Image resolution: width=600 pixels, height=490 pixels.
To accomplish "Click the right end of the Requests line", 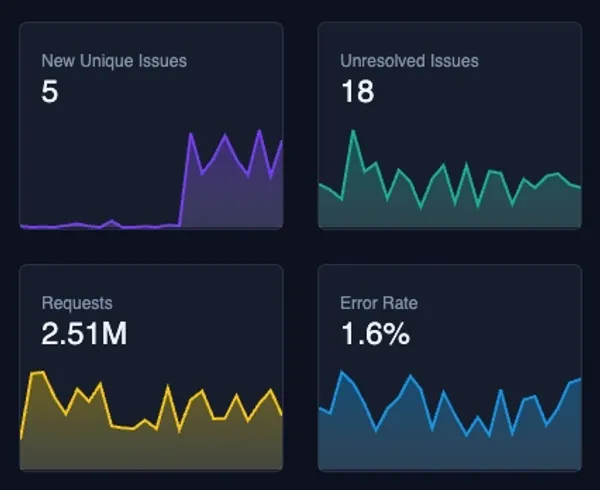I will click(x=281, y=411).
